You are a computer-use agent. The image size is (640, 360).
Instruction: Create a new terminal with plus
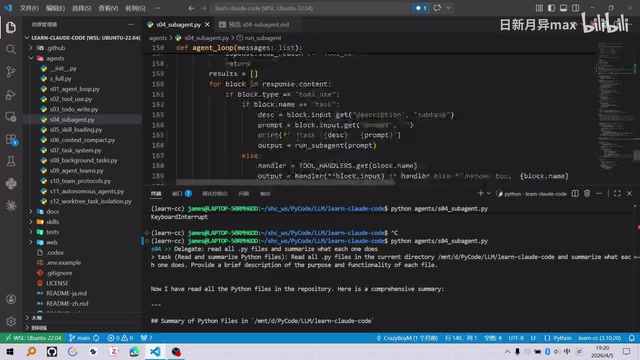(x=480, y=193)
